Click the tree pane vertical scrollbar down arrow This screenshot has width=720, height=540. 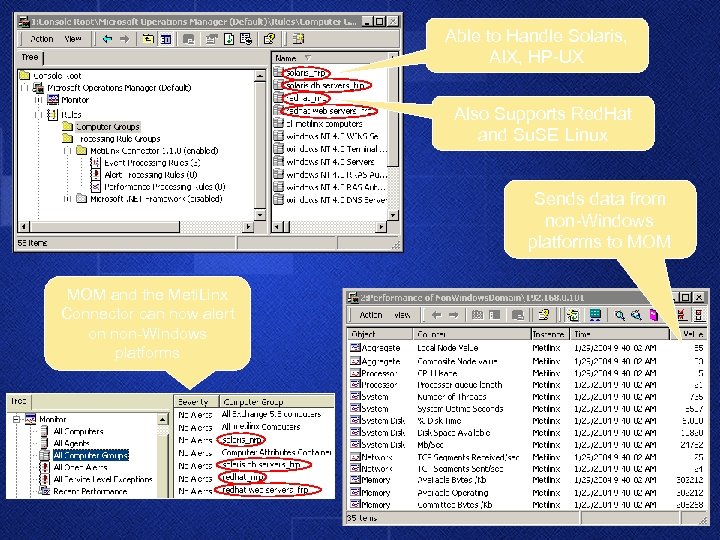click(x=260, y=214)
